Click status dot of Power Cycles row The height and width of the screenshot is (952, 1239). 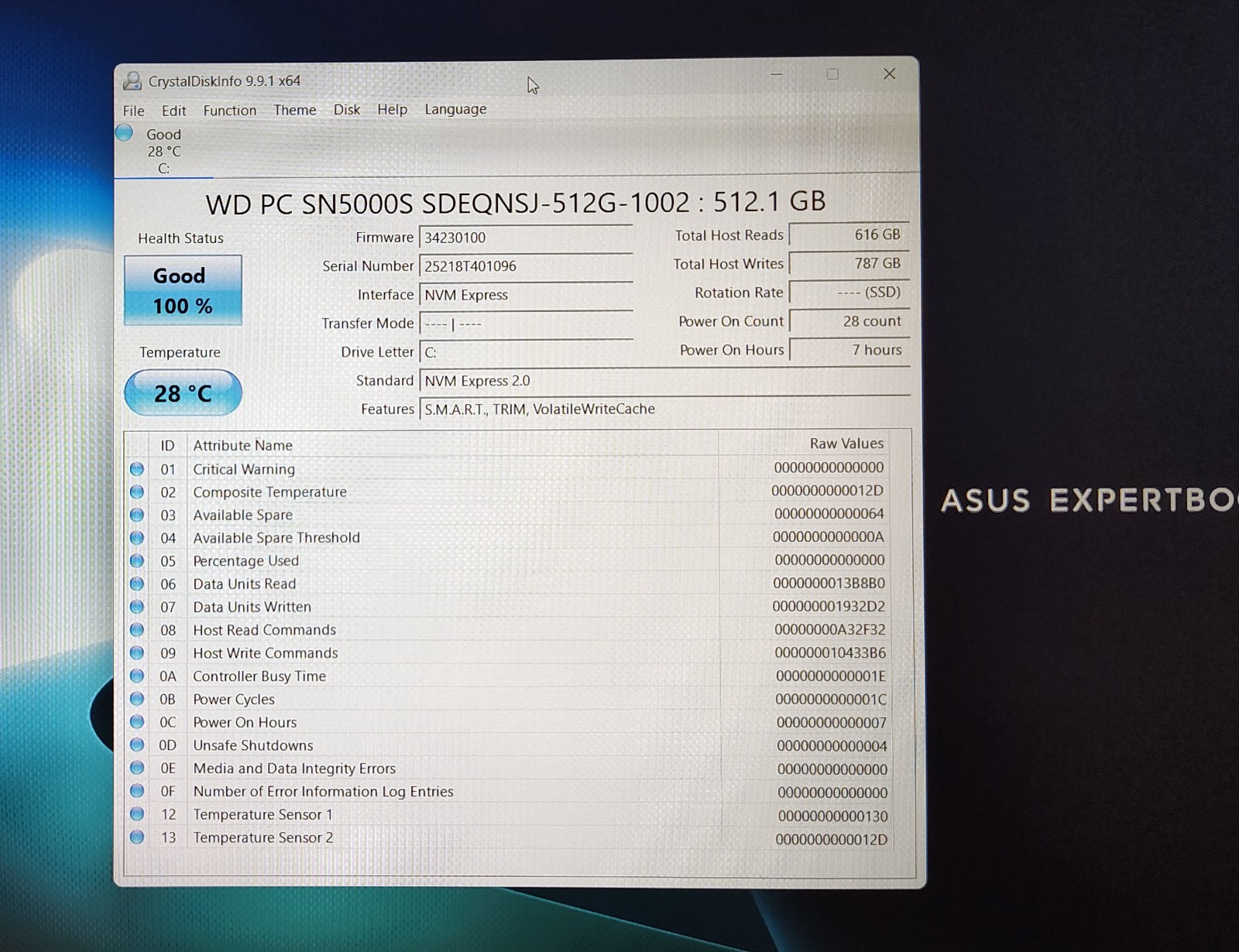click(x=137, y=699)
